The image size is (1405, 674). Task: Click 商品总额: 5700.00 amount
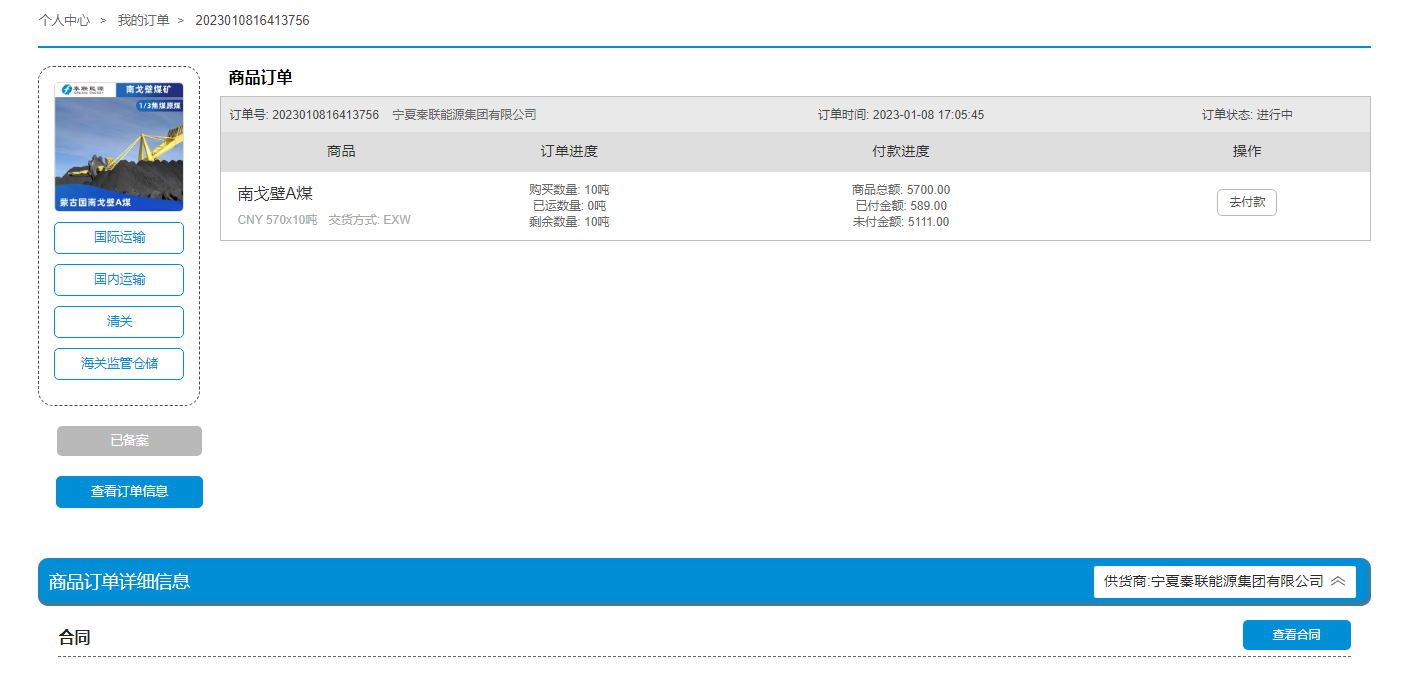pos(901,190)
